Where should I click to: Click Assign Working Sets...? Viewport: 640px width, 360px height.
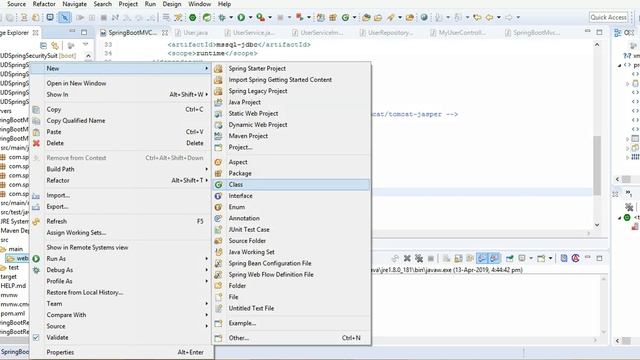click(x=76, y=233)
